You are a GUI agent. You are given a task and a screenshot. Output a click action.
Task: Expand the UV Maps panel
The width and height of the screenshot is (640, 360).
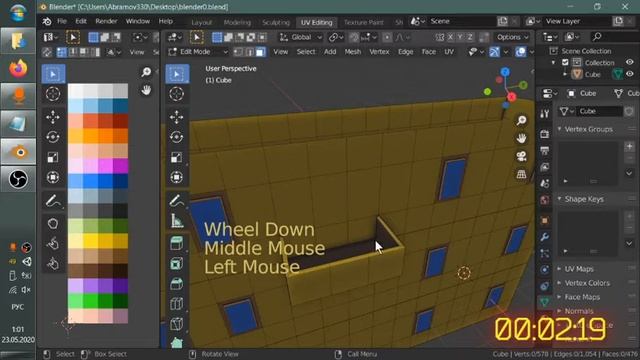[x=560, y=269]
